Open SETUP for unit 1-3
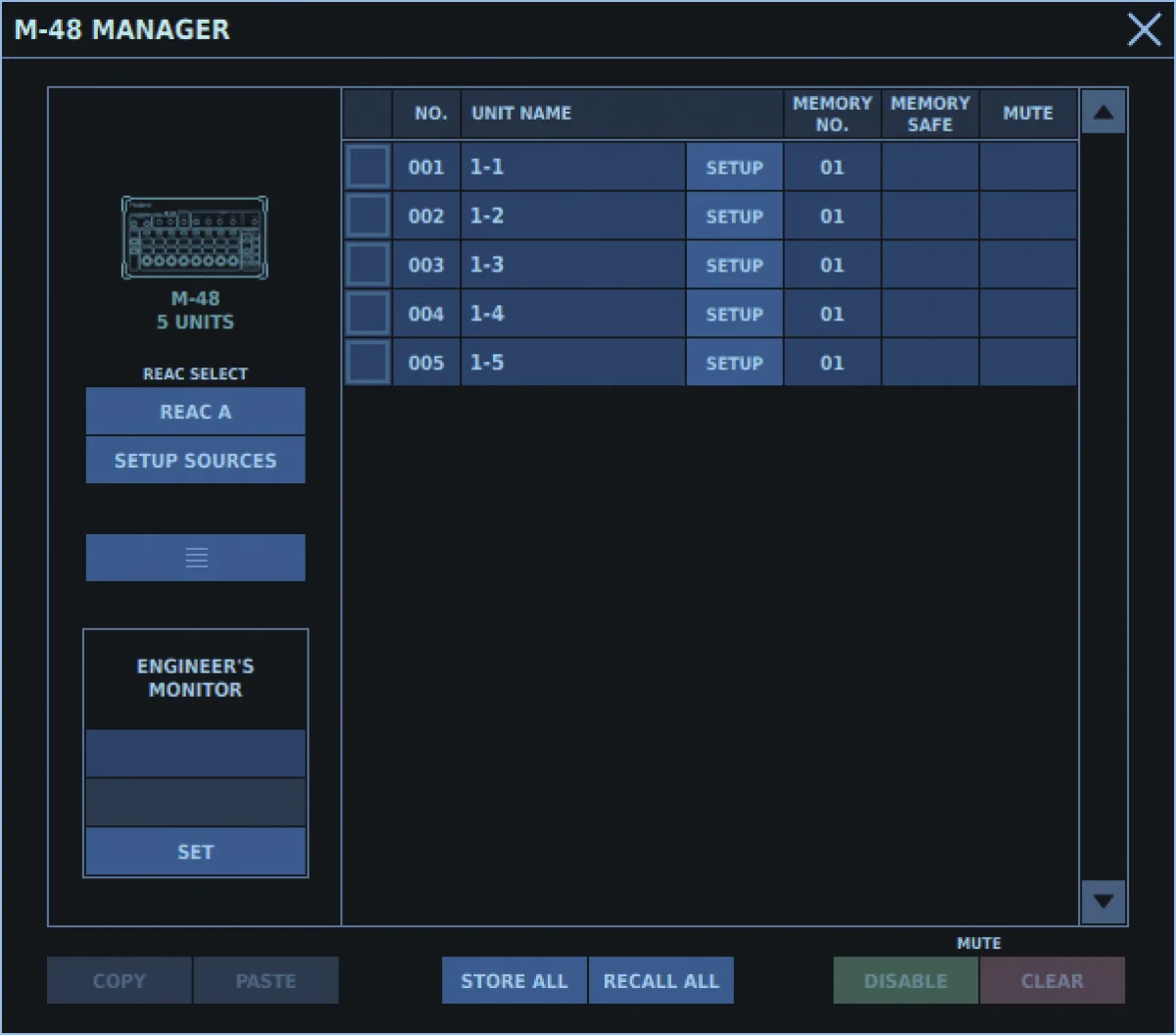Viewport: 1176px width, 1035px height. click(734, 265)
